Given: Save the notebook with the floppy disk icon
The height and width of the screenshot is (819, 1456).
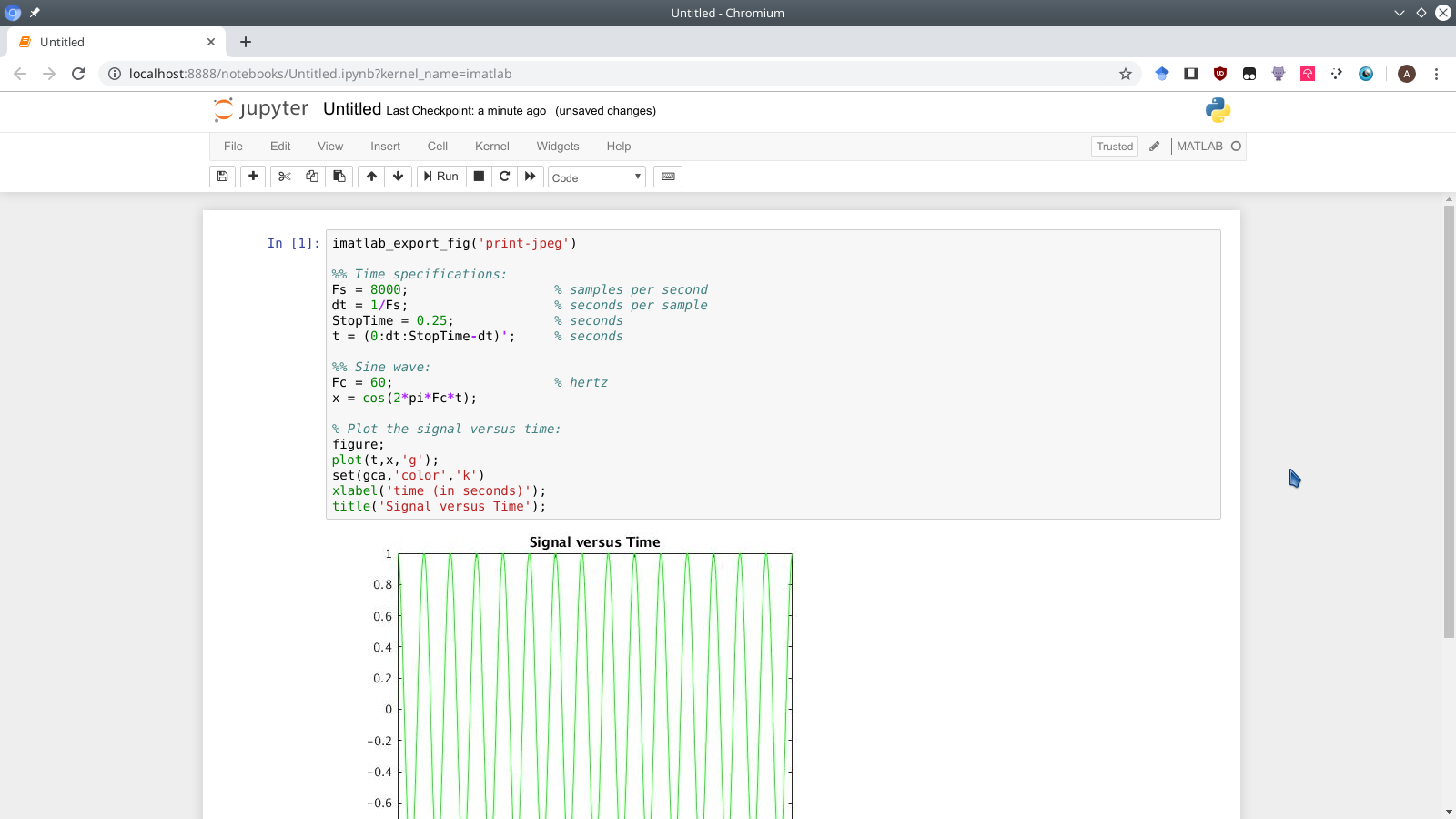Looking at the screenshot, I should coord(222,177).
